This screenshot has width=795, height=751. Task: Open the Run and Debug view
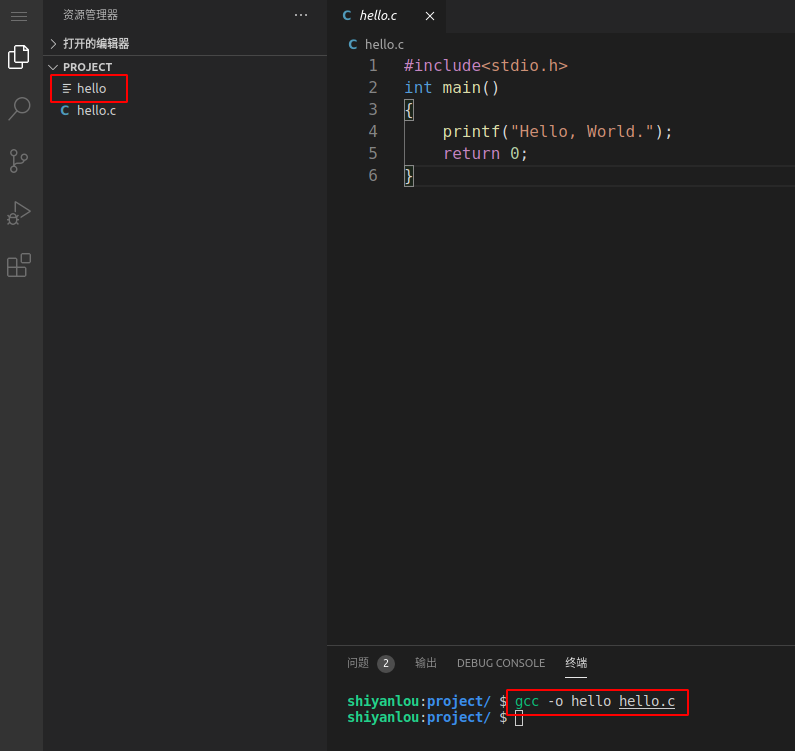pyautogui.click(x=19, y=213)
